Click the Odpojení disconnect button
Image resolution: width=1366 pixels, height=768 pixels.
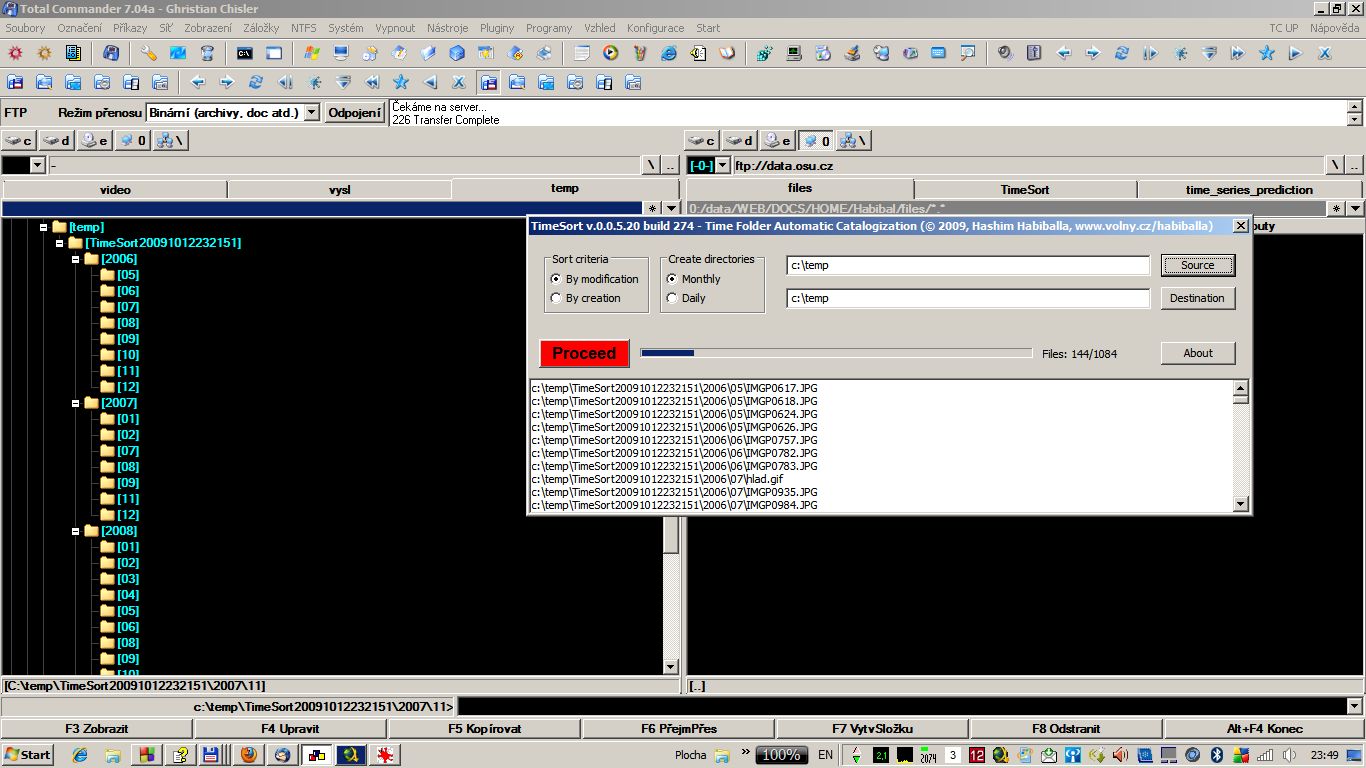(355, 113)
